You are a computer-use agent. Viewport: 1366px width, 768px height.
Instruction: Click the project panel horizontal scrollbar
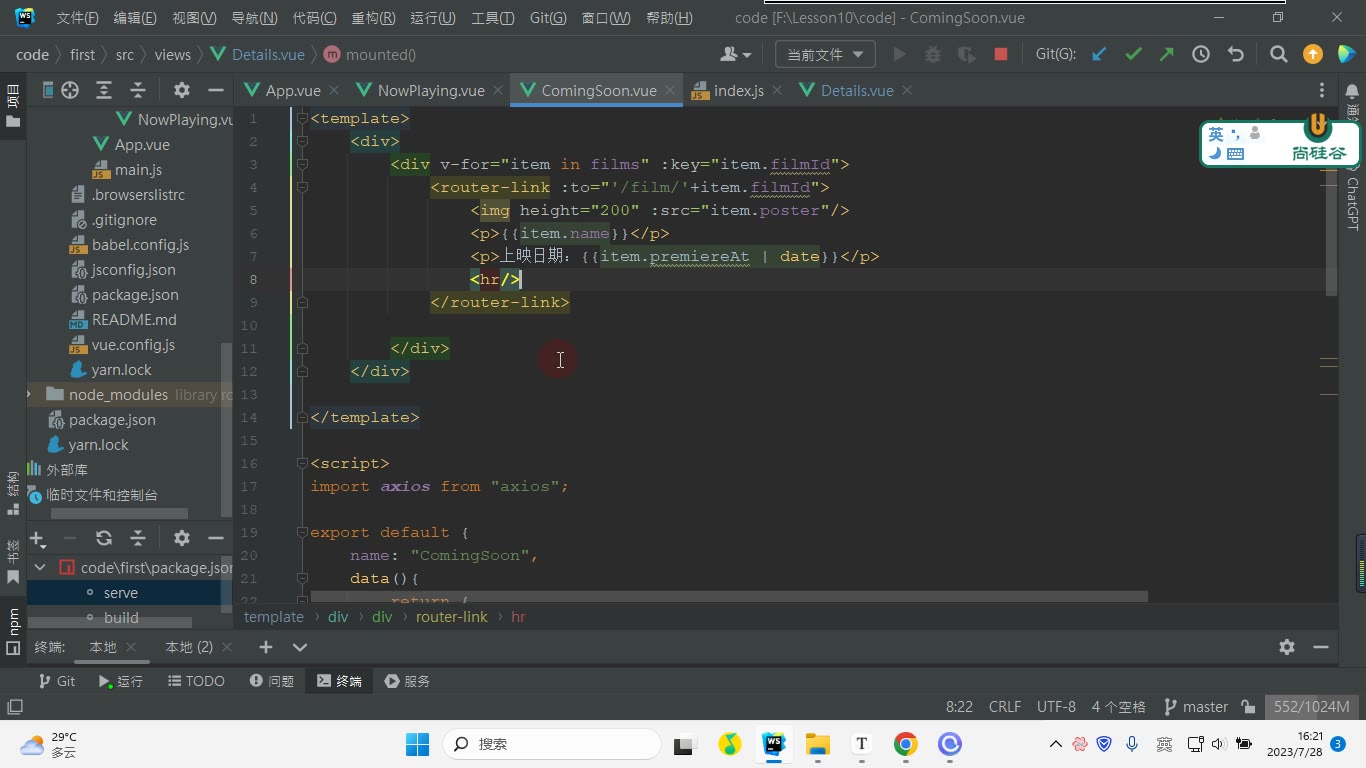click(x=118, y=514)
